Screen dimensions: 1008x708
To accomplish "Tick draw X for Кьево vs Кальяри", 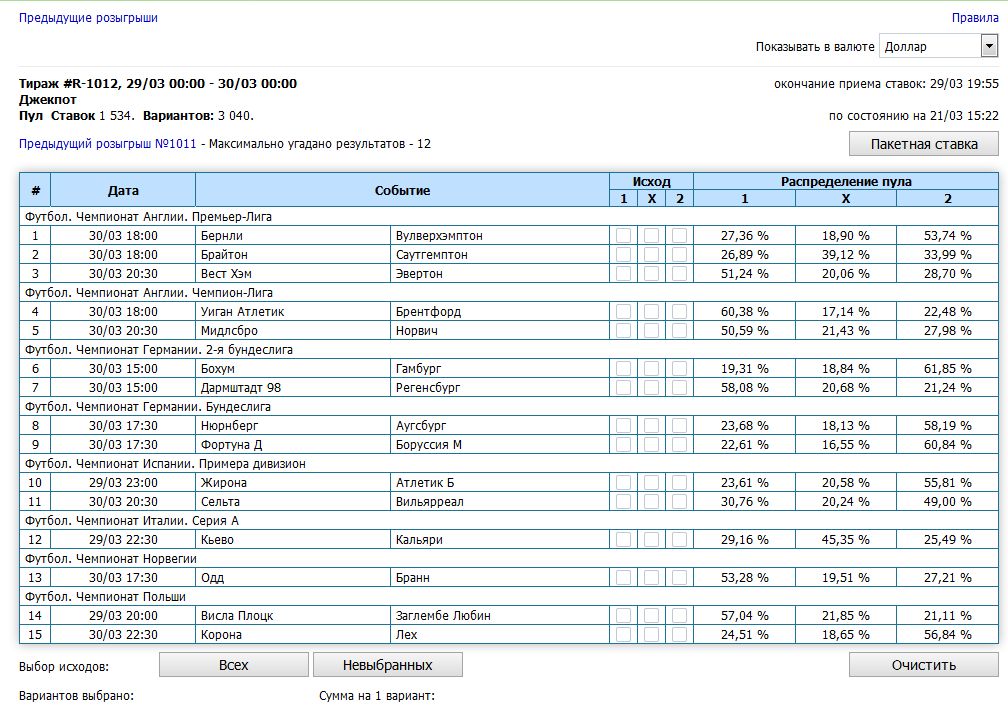I will pyautogui.click(x=652, y=540).
